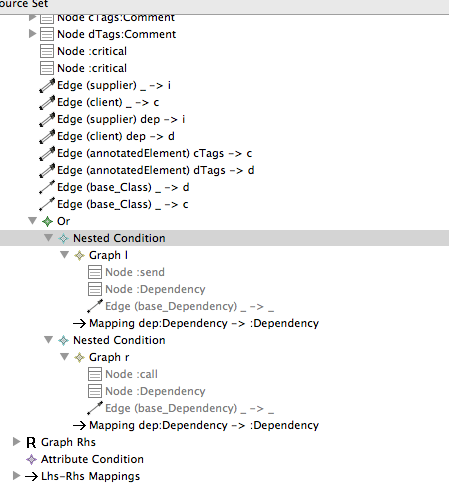Select Edge (base_Class) _ -> d
This screenshot has width=449, height=483.
[123, 187]
